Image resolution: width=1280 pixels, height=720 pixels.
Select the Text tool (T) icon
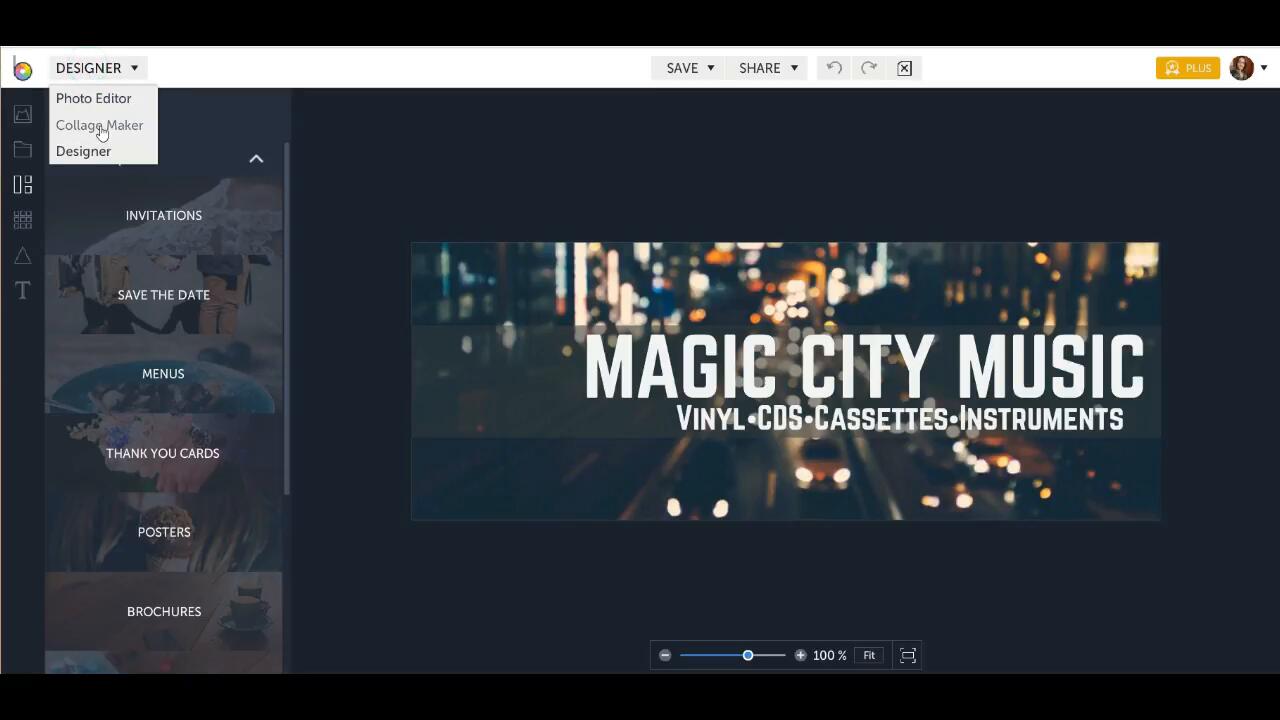pyautogui.click(x=22, y=291)
